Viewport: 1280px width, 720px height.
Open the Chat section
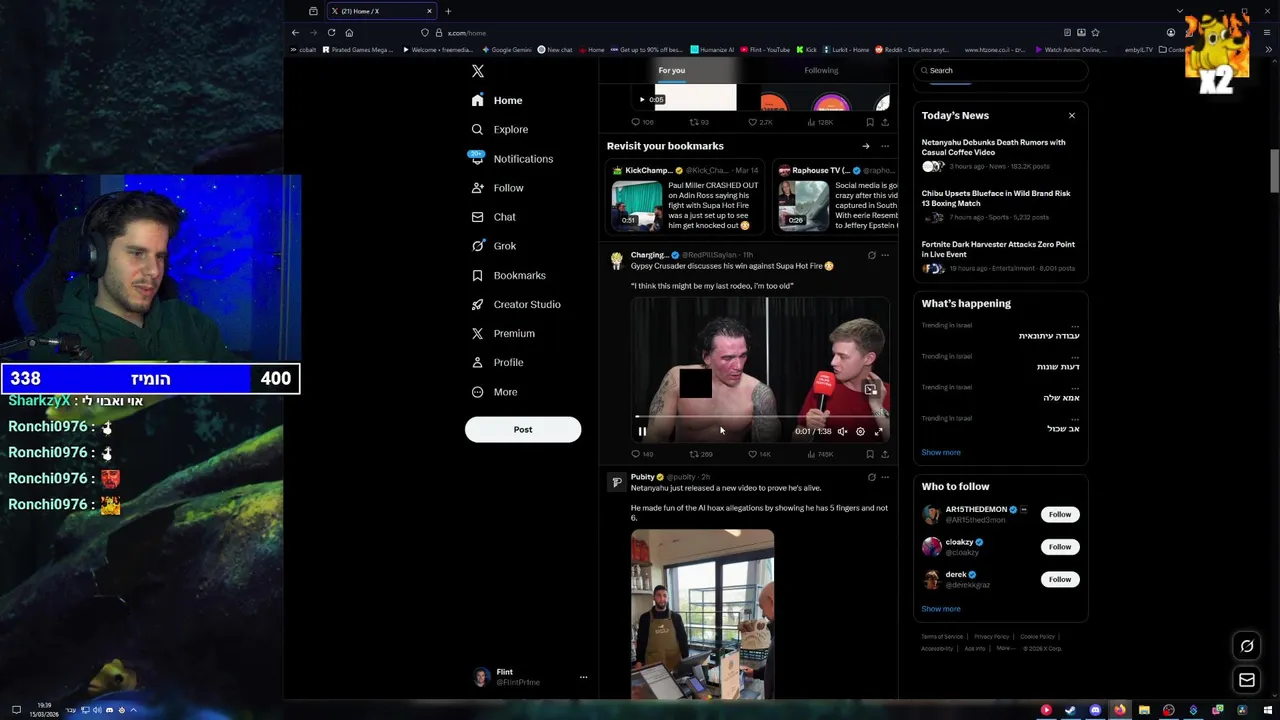pyautogui.click(x=494, y=217)
